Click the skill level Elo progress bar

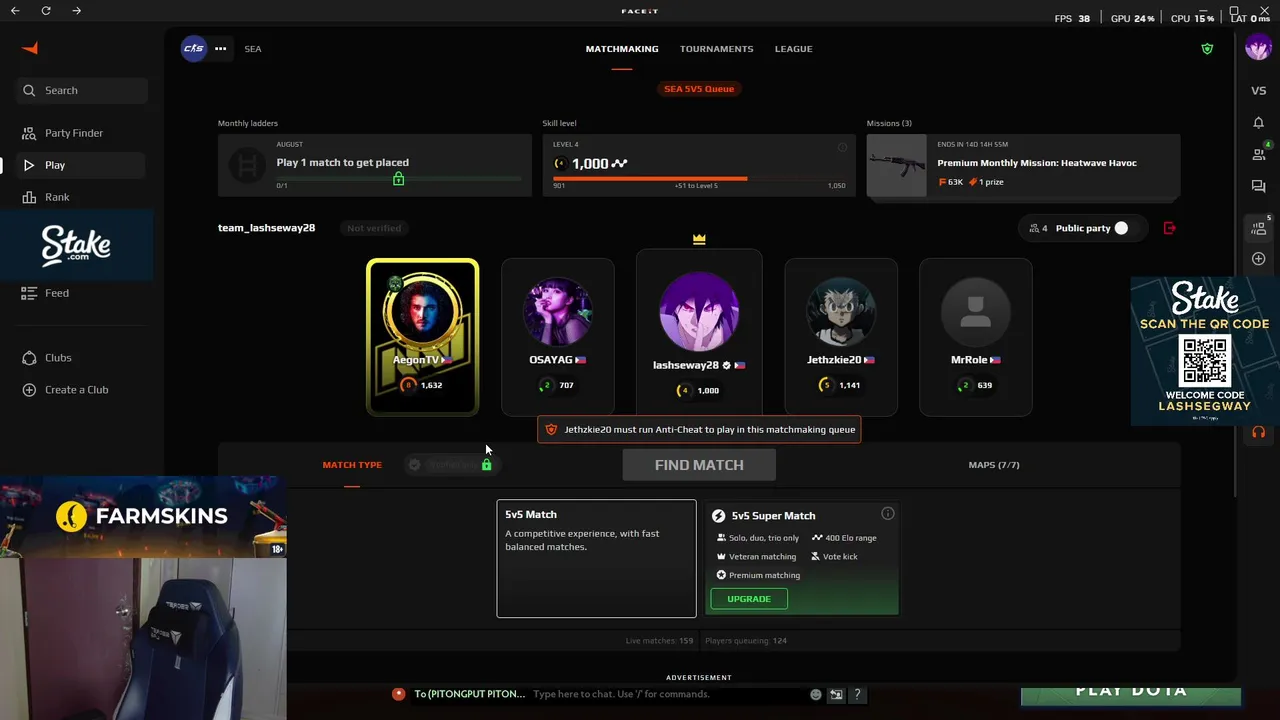coord(699,179)
